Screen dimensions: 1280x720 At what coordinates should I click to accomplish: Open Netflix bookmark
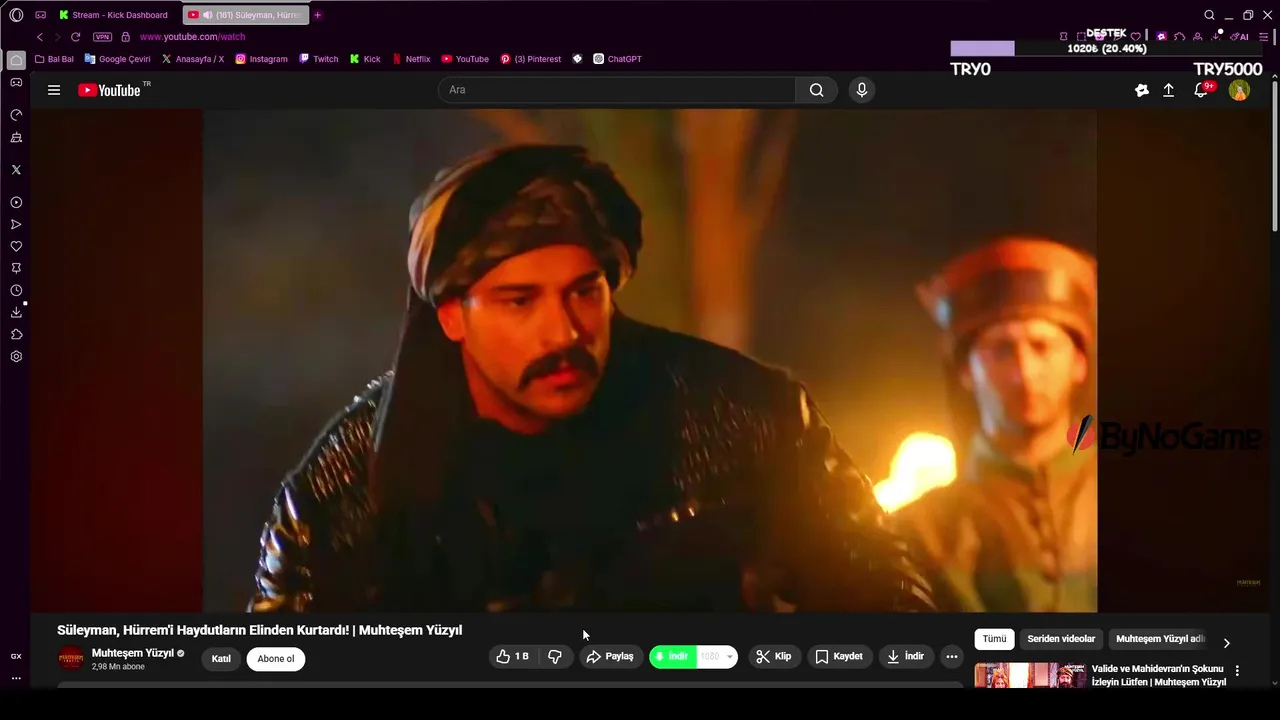pos(411,59)
